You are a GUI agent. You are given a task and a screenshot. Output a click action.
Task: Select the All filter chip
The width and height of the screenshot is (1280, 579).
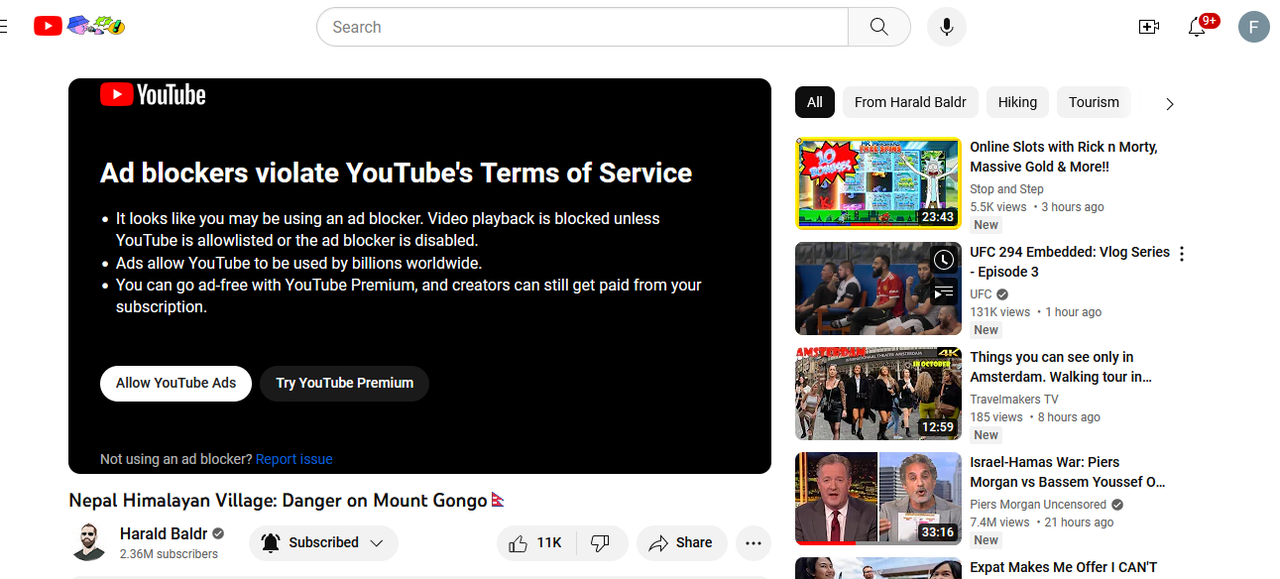tap(815, 102)
